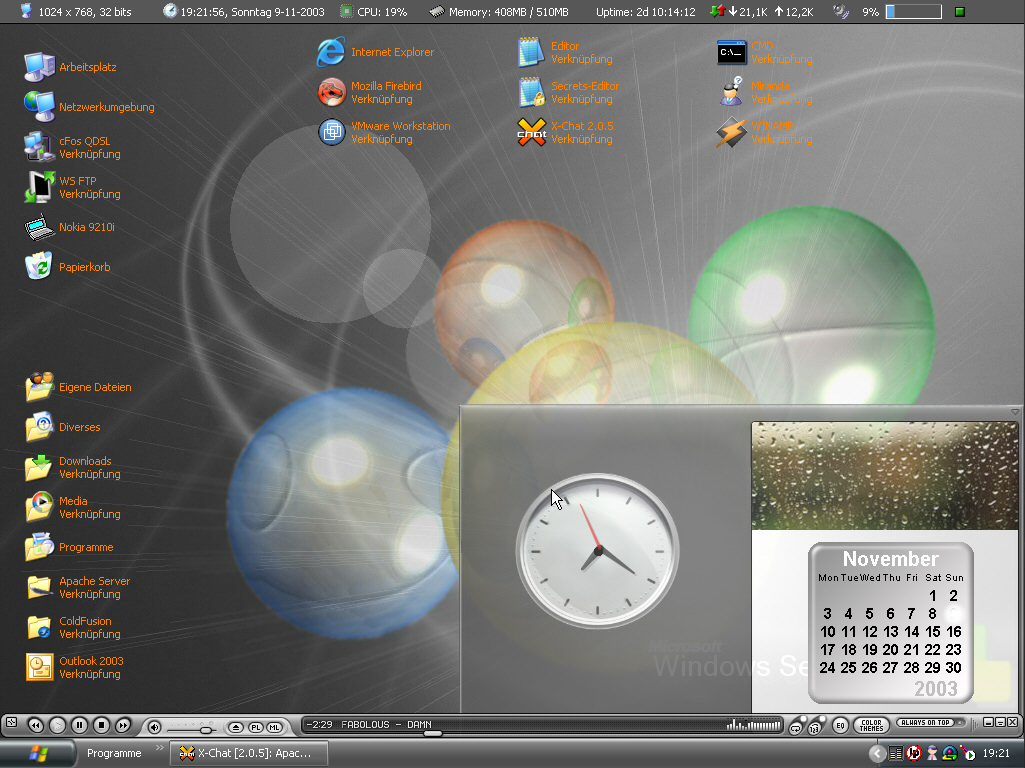Screen dimensions: 1025x768
Task: Open the Windows Start button
Action: [39, 753]
